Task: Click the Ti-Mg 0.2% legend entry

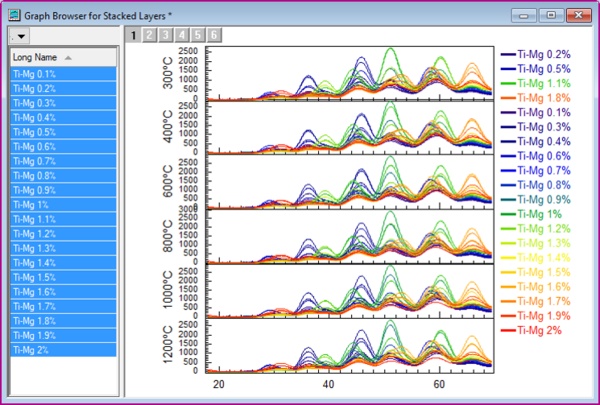Action: click(x=536, y=54)
